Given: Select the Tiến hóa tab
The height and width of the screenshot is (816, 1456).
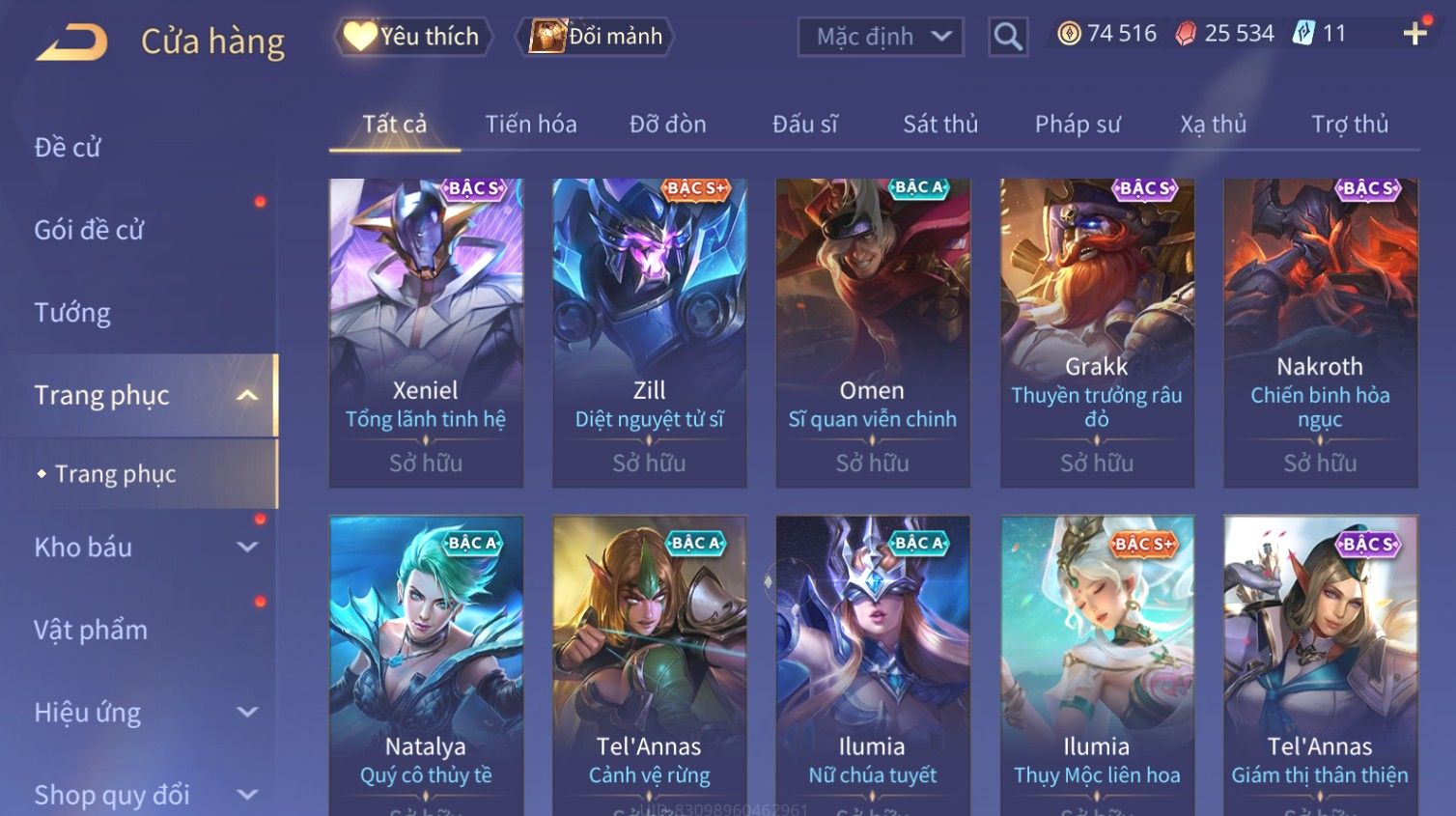Looking at the screenshot, I should click(x=531, y=124).
